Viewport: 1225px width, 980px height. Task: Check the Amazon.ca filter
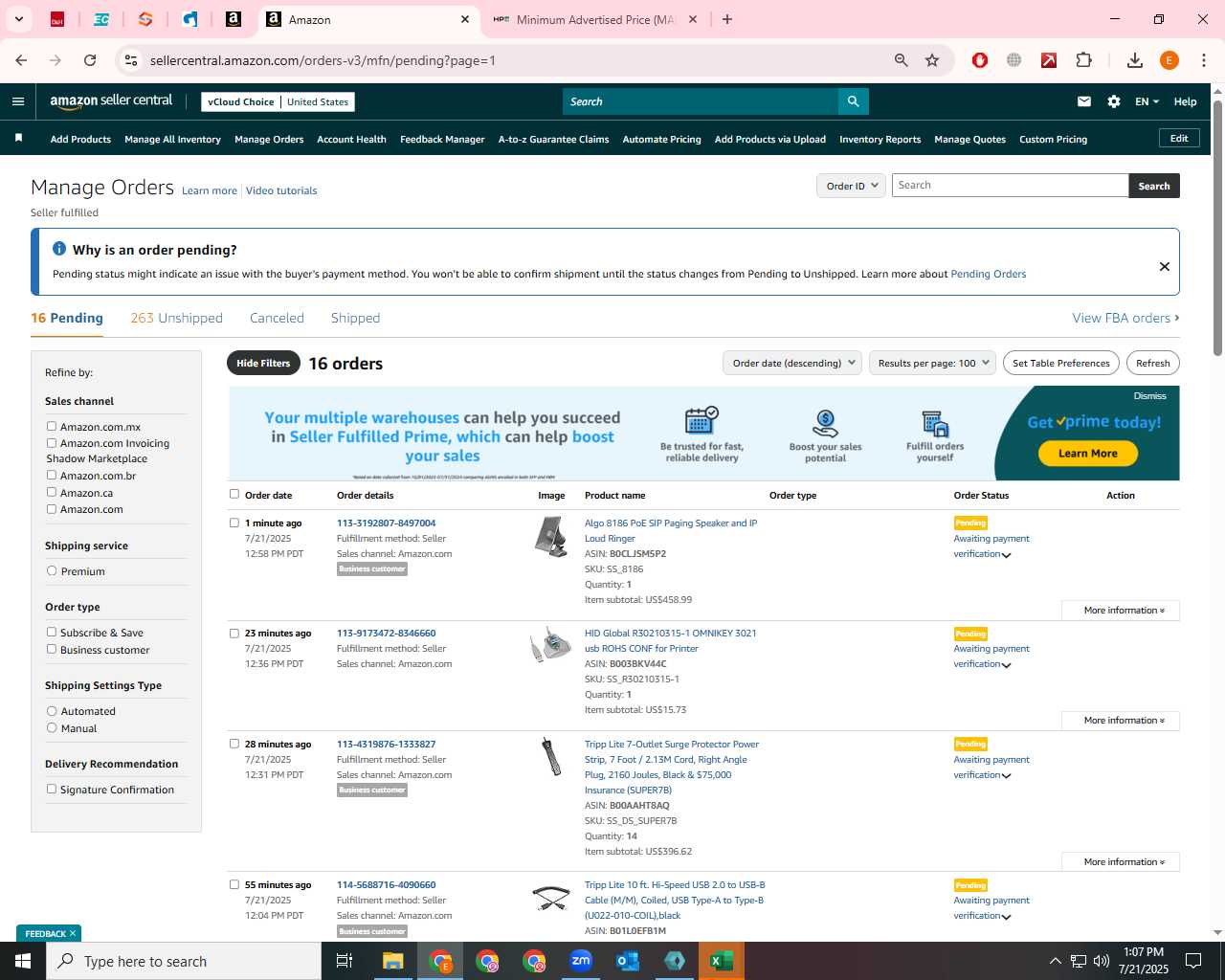(x=52, y=492)
